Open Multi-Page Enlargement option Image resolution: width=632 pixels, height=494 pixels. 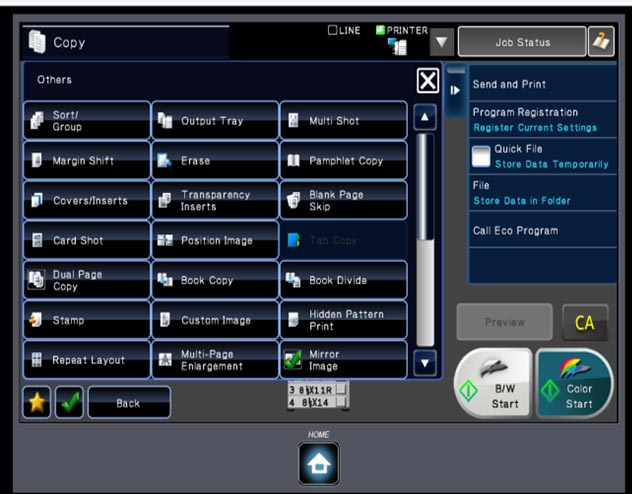pyautogui.click(x=215, y=360)
